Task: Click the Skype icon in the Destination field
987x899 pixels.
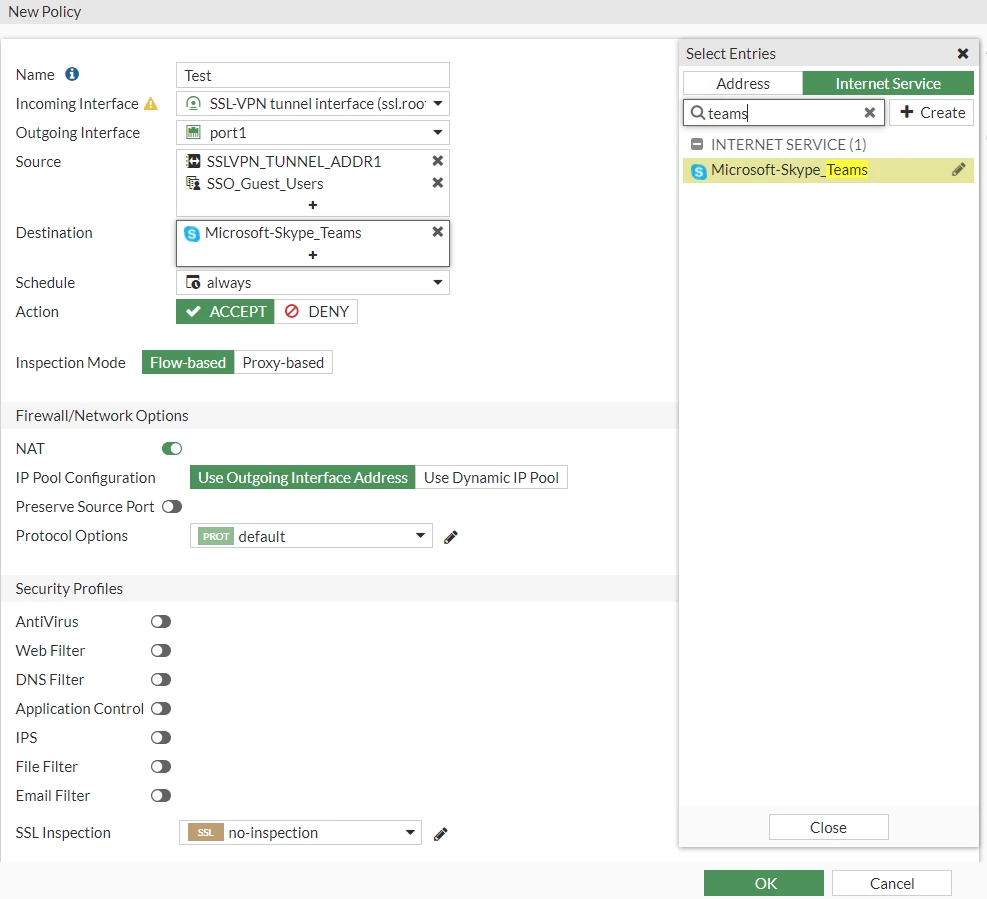Action: pyautogui.click(x=192, y=234)
